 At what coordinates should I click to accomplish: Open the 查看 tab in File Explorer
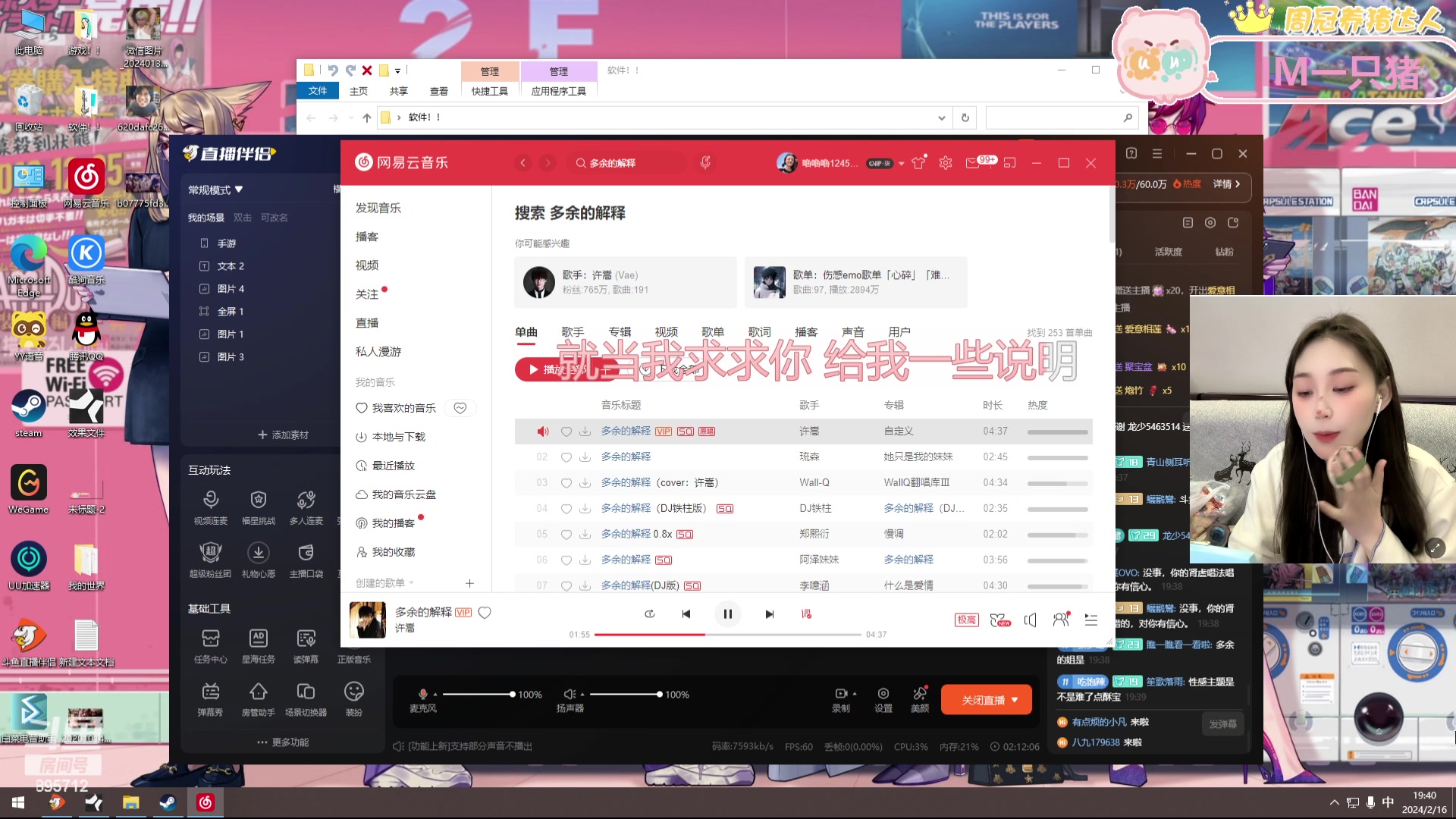(x=439, y=90)
